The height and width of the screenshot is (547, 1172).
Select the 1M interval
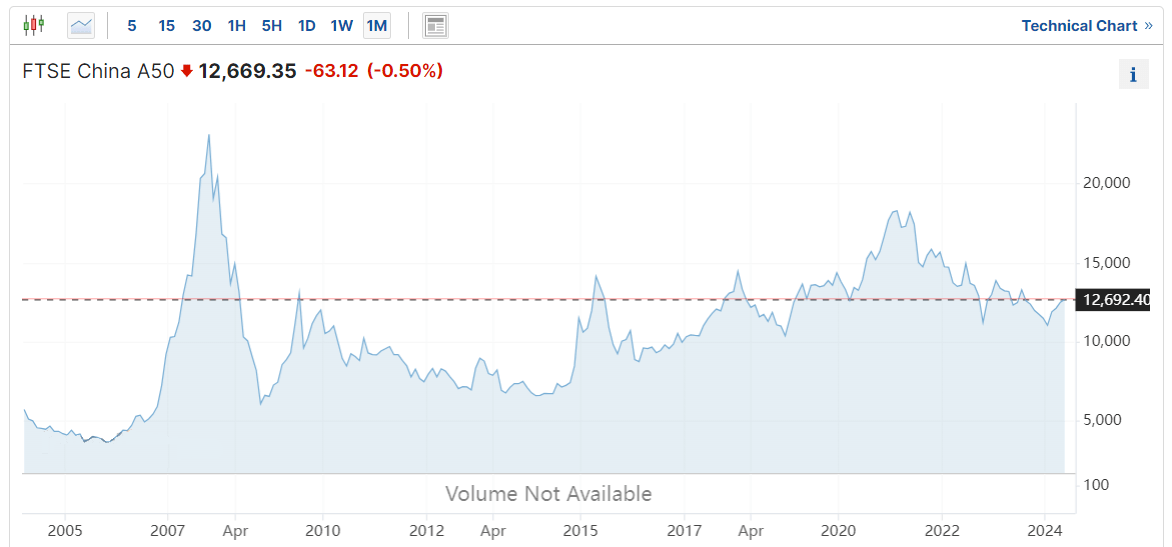click(377, 26)
